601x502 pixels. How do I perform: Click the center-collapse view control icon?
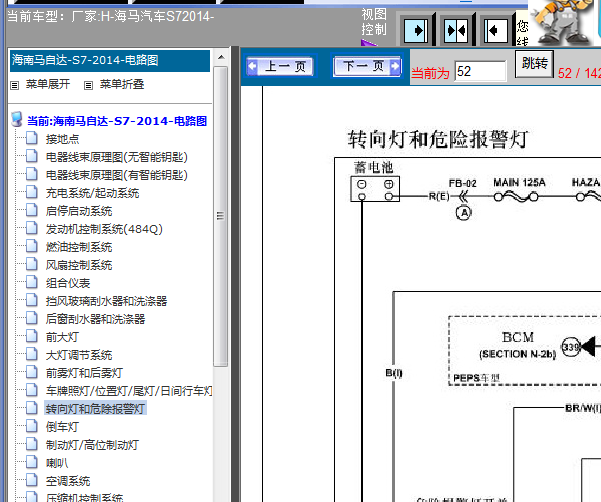point(456,31)
